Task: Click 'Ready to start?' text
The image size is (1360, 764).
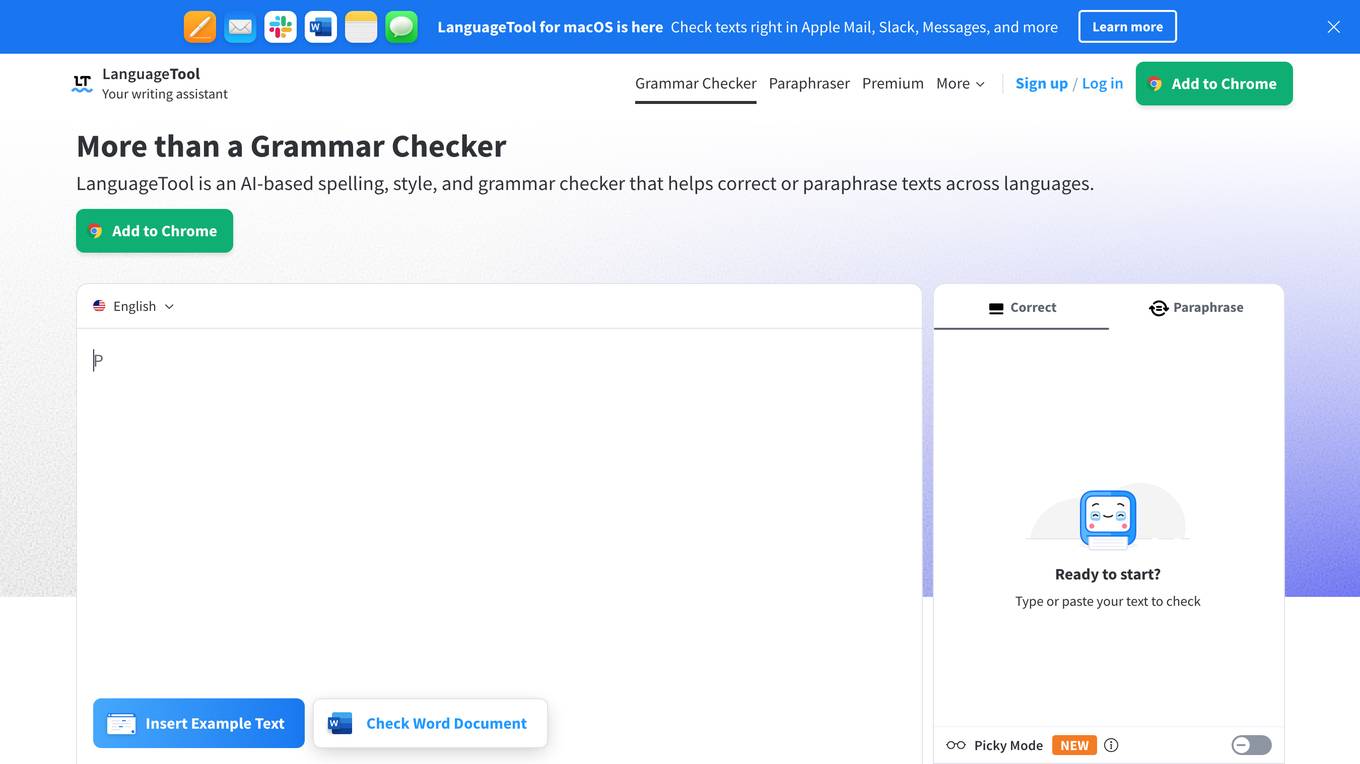Action: (1108, 574)
